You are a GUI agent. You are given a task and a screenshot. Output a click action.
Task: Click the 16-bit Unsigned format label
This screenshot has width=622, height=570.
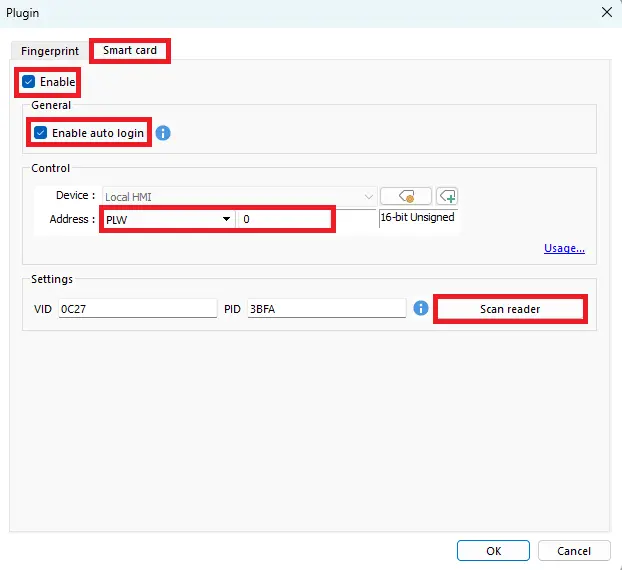417,217
